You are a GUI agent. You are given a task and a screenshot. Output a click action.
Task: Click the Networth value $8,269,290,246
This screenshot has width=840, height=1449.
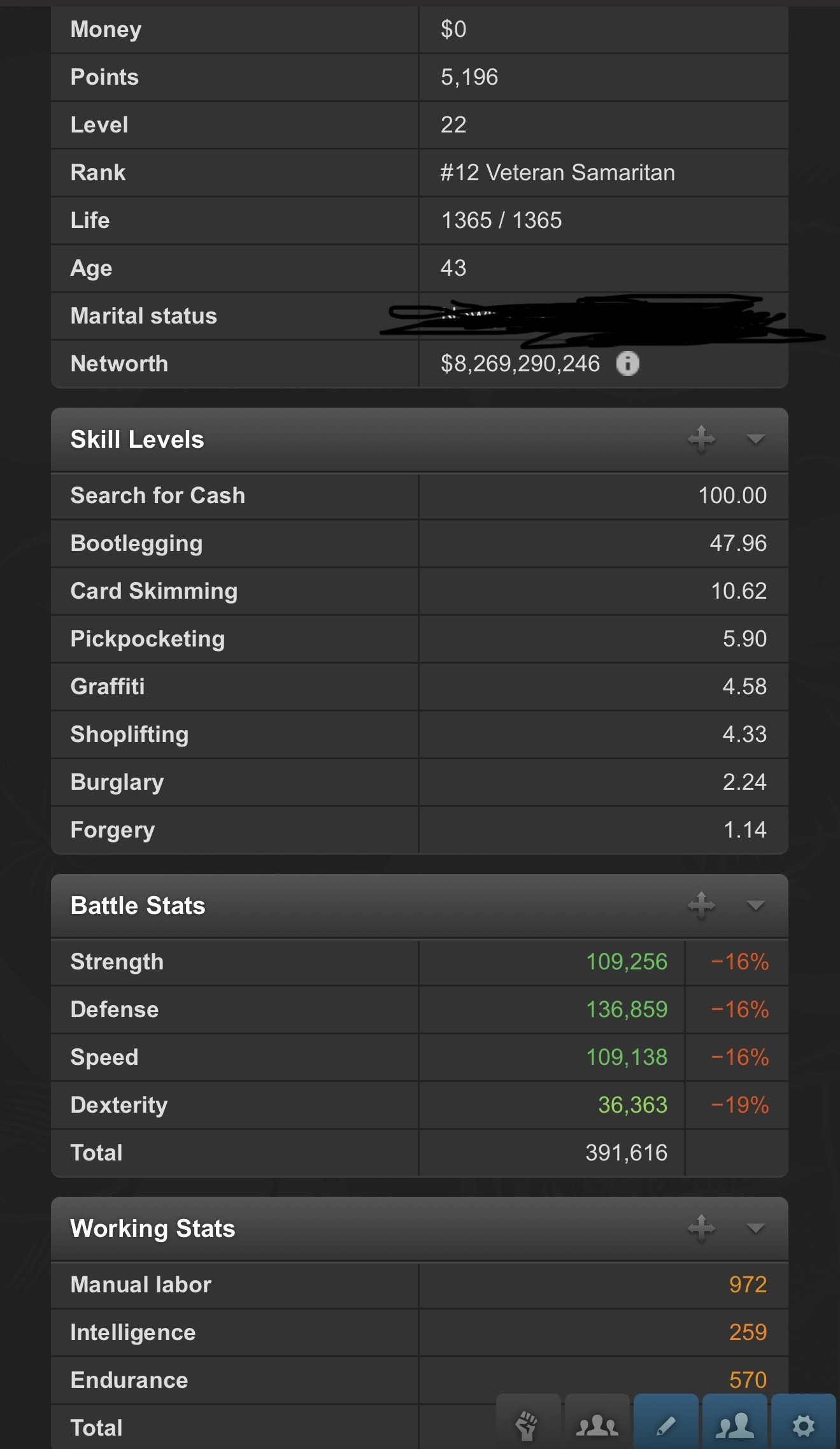[520, 364]
